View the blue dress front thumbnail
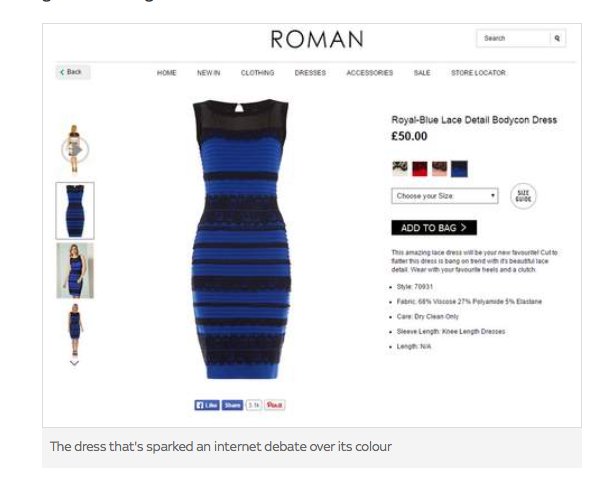This screenshot has width=596, height=477. (75, 211)
